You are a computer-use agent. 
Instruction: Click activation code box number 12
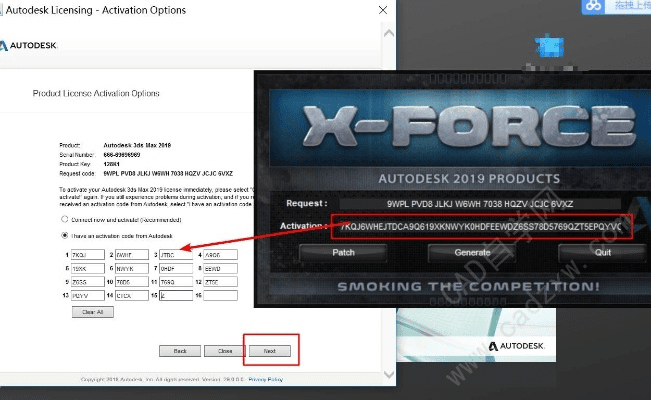click(220, 282)
